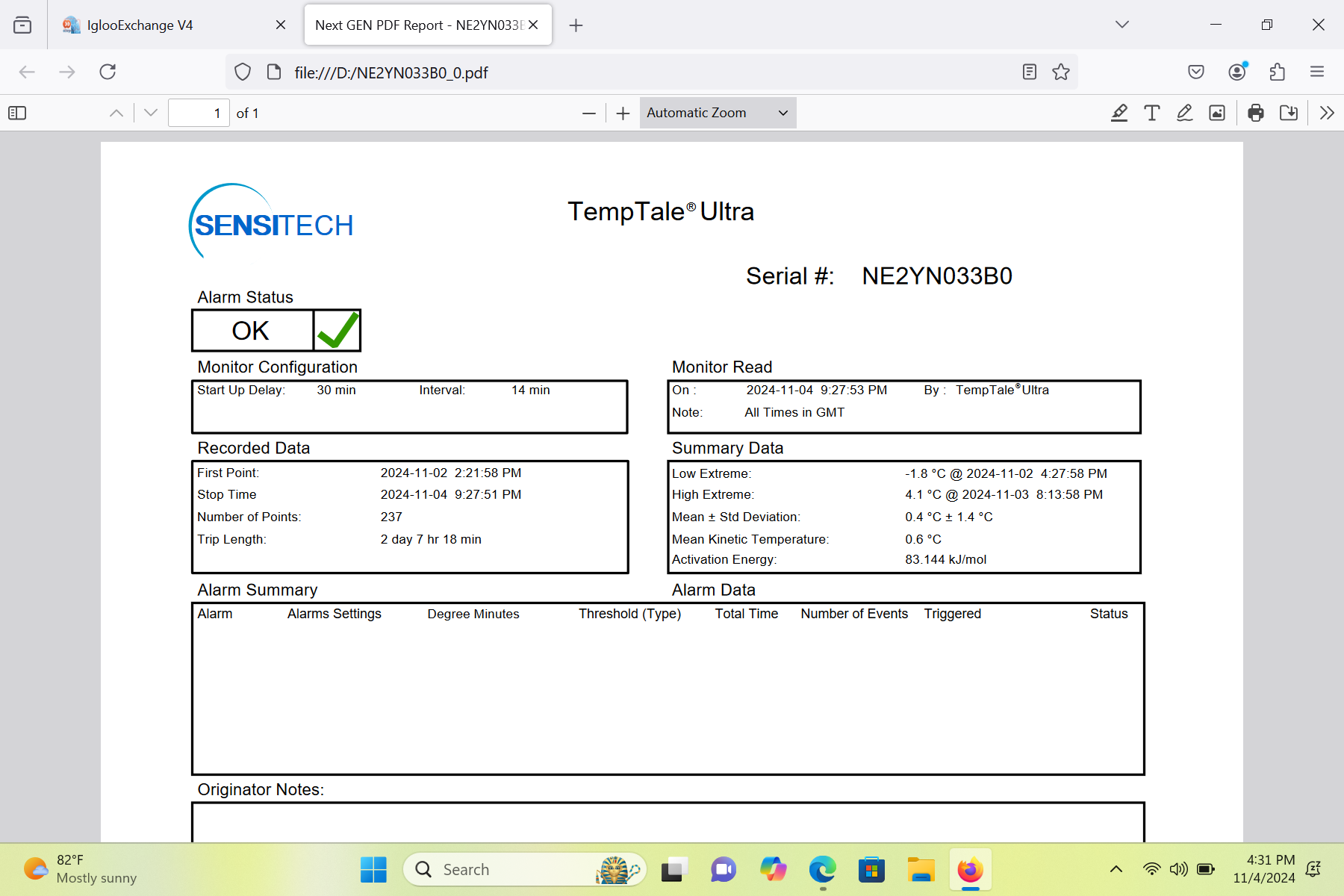Screen dimensions: 1344x896
Task: Select the PDF add text tool
Action: pos(1152,113)
